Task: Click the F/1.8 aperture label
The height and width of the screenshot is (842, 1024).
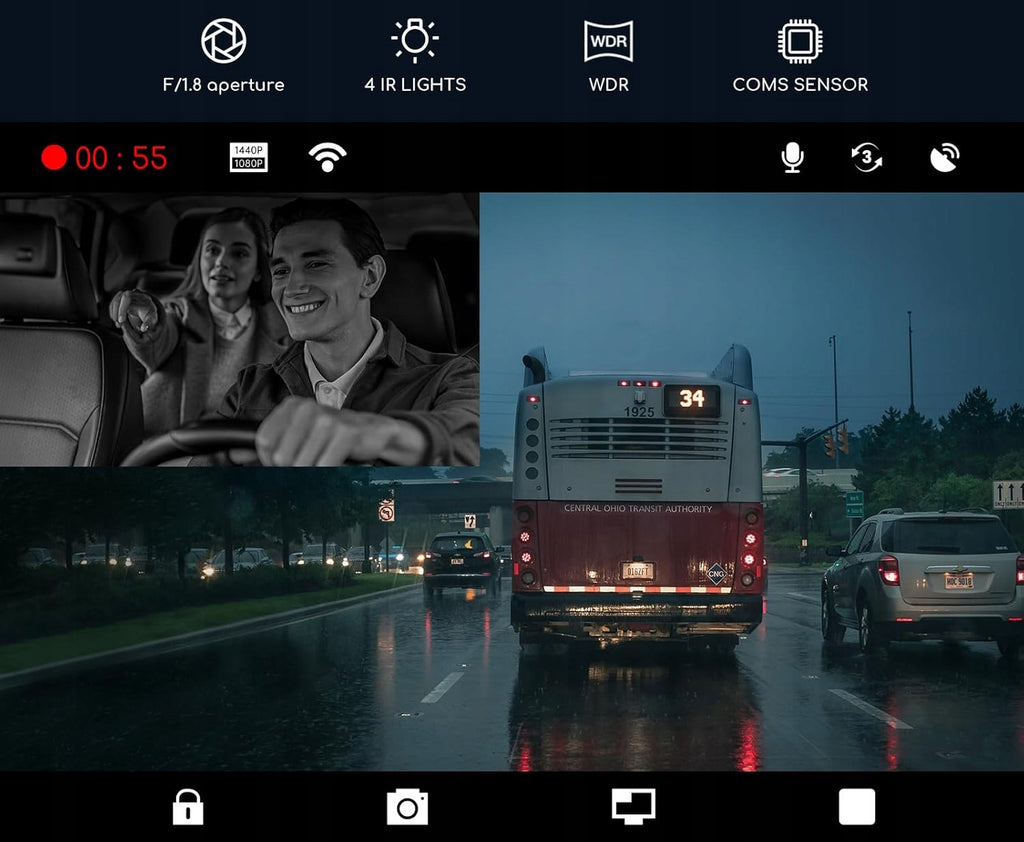Action: [x=223, y=85]
